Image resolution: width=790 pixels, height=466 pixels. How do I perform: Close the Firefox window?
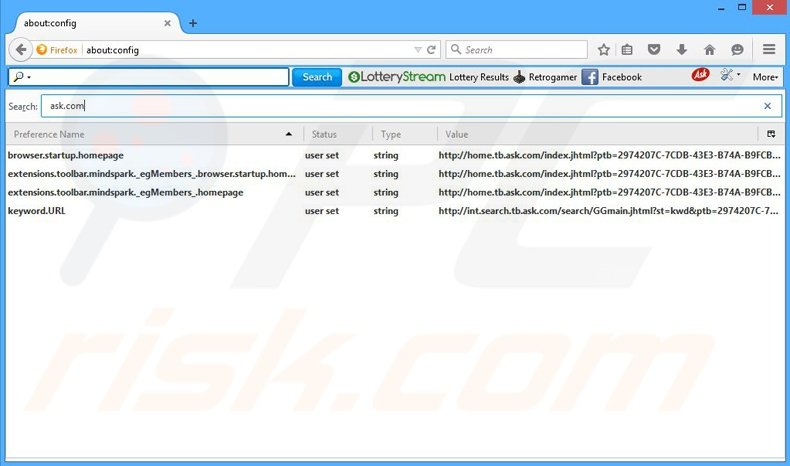[769, 7]
